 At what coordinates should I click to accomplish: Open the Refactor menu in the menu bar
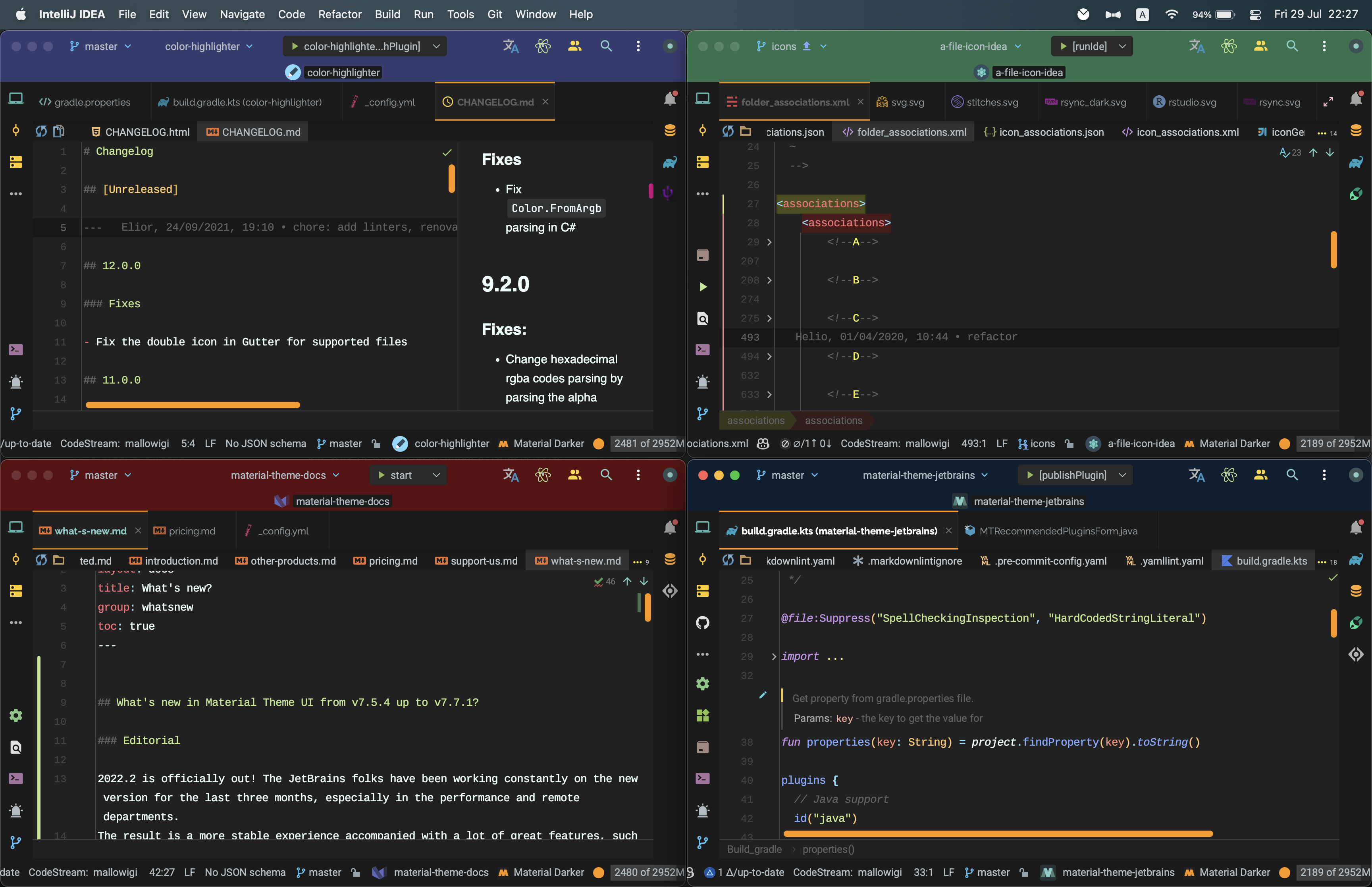(x=340, y=14)
